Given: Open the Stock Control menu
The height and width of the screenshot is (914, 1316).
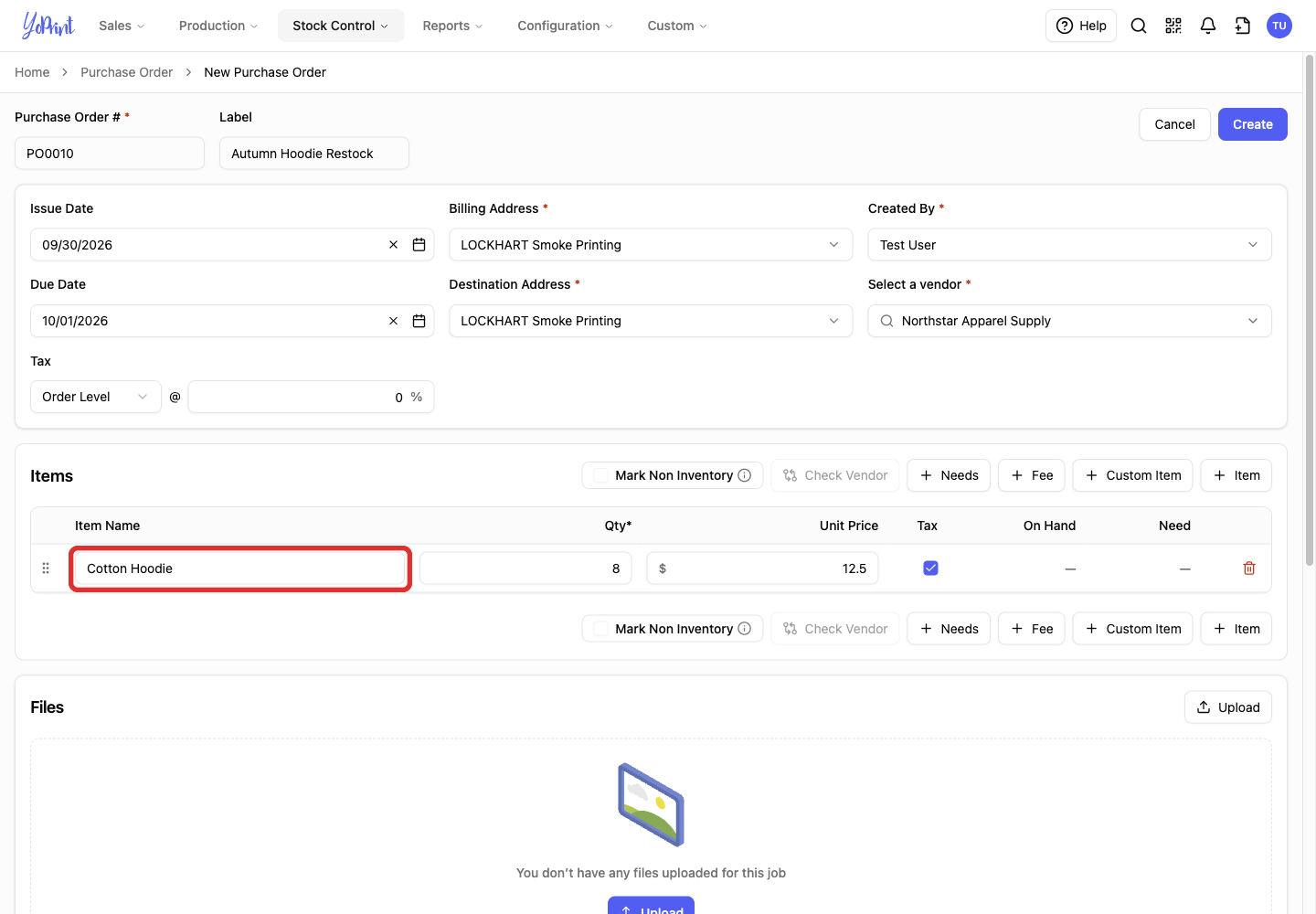Looking at the screenshot, I should pyautogui.click(x=341, y=26).
